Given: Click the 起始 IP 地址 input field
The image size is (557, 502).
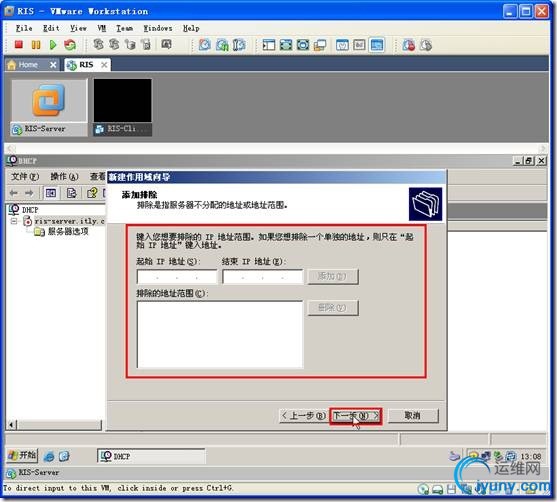Looking at the screenshot, I should pyautogui.click(x=177, y=277).
